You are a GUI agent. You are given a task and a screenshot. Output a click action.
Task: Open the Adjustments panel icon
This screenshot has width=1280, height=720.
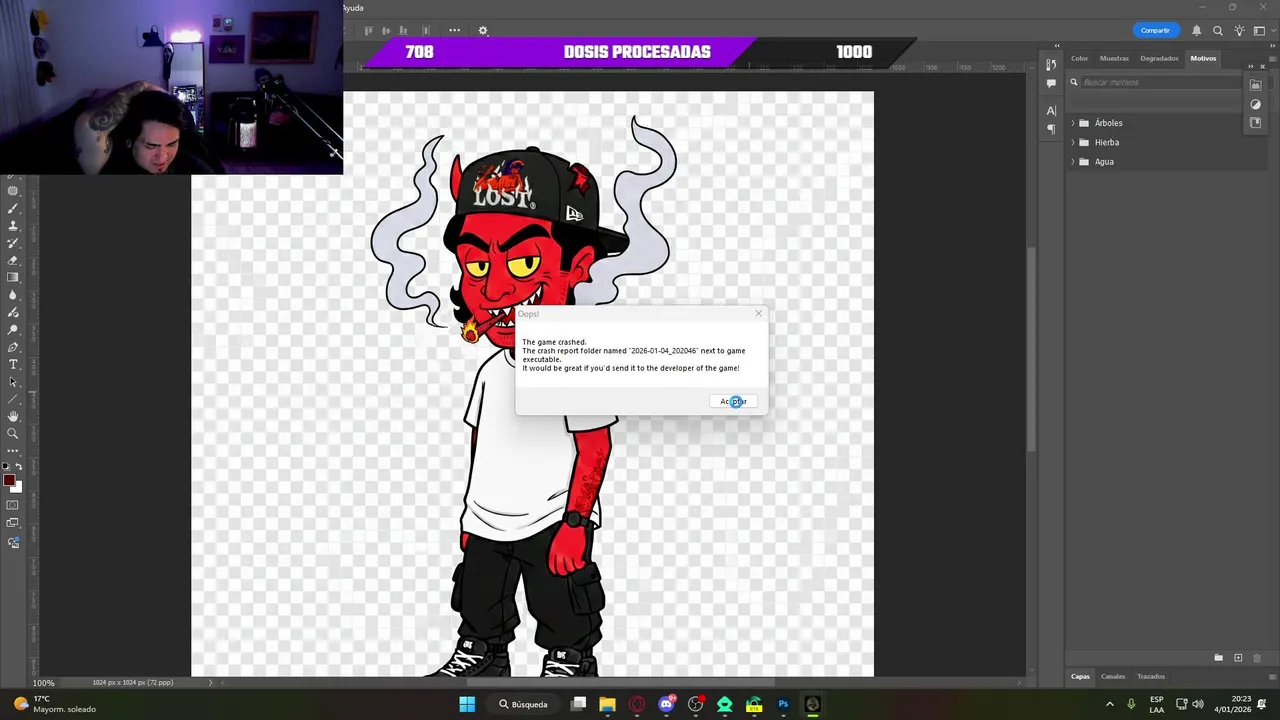click(1256, 104)
